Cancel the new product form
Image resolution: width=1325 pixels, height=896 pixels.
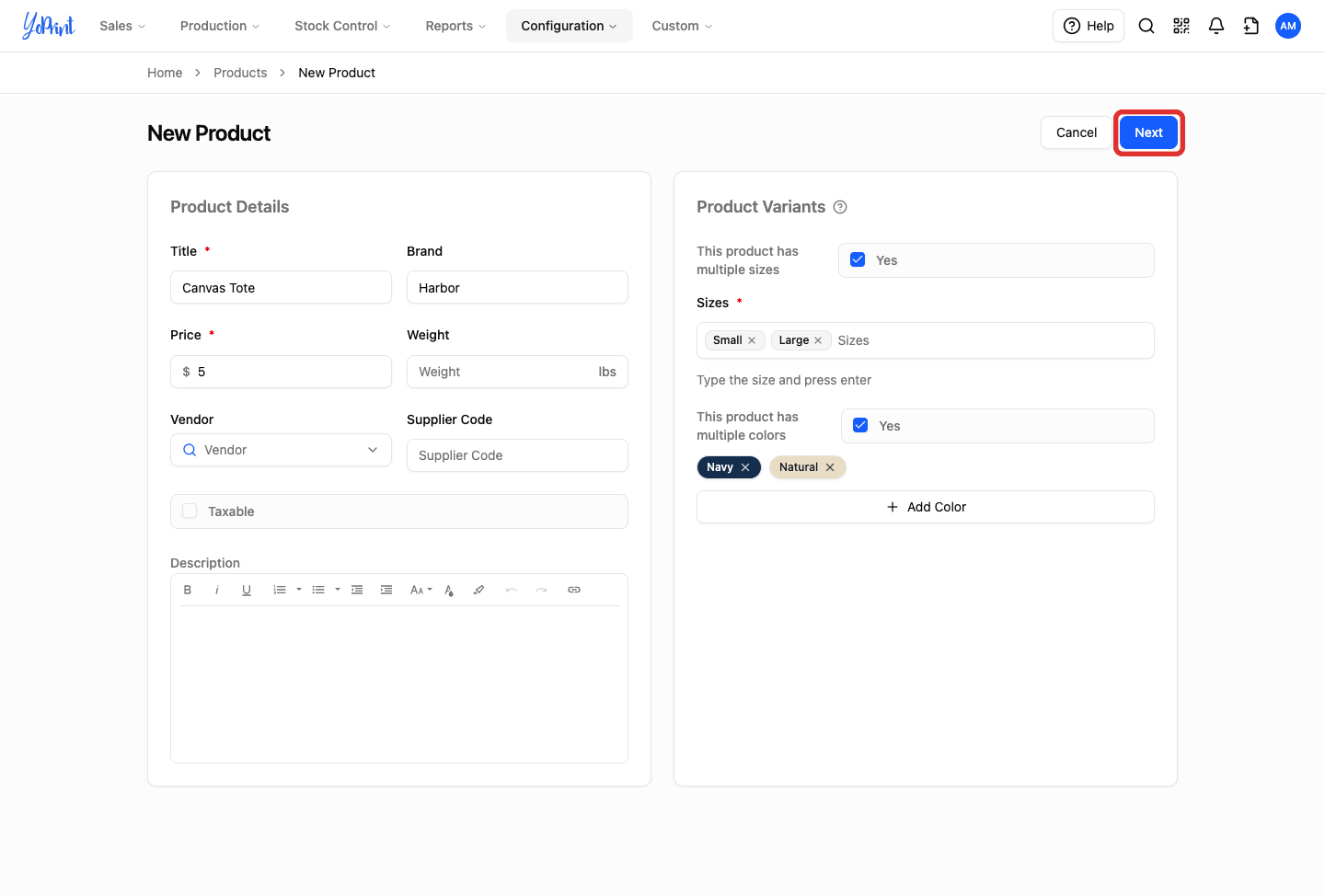coord(1076,132)
